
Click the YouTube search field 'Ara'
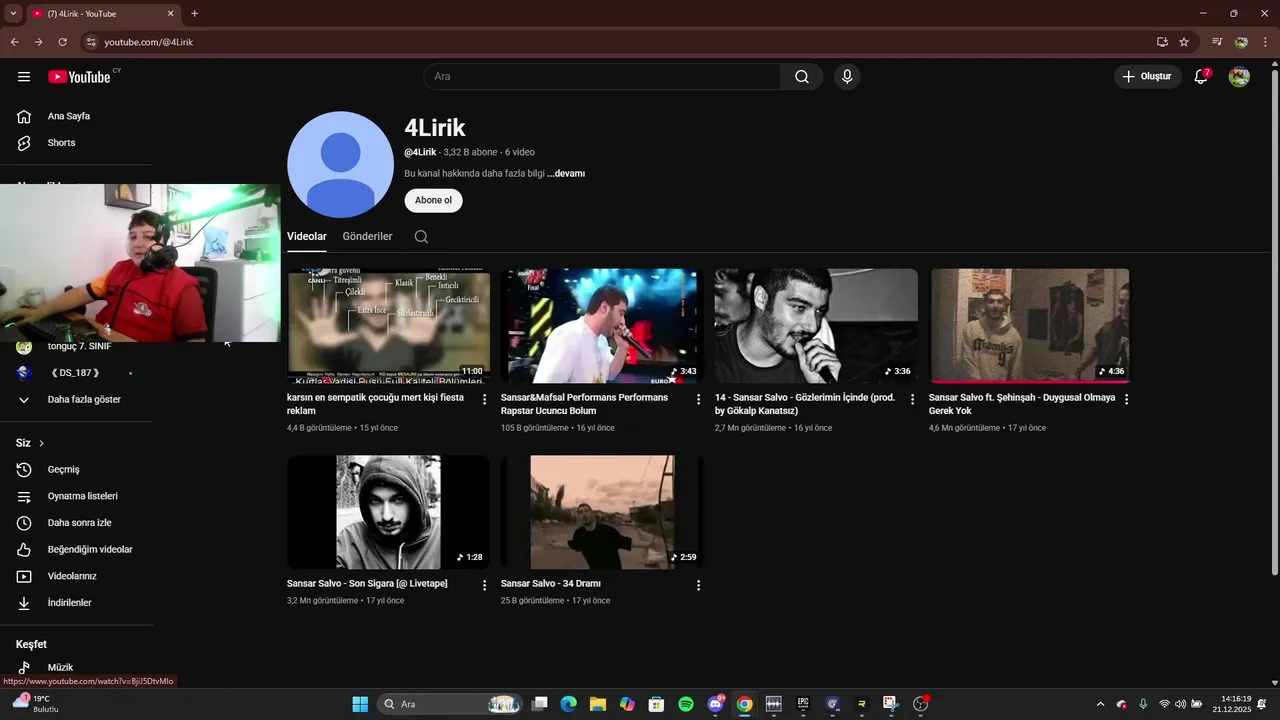pyautogui.click(x=602, y=77)
